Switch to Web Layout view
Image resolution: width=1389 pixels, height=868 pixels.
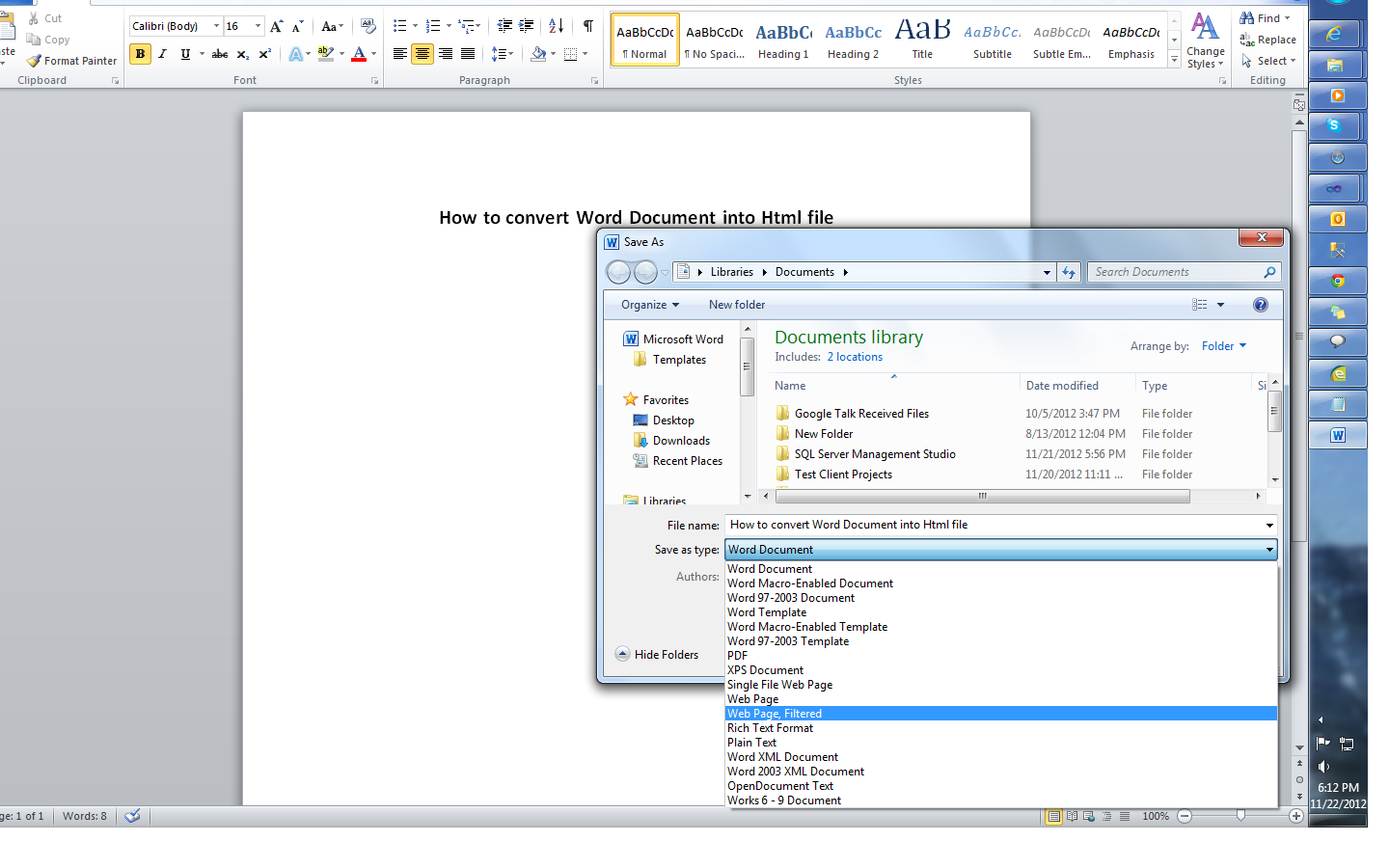pyautogui.click(x=1089, y=816)
